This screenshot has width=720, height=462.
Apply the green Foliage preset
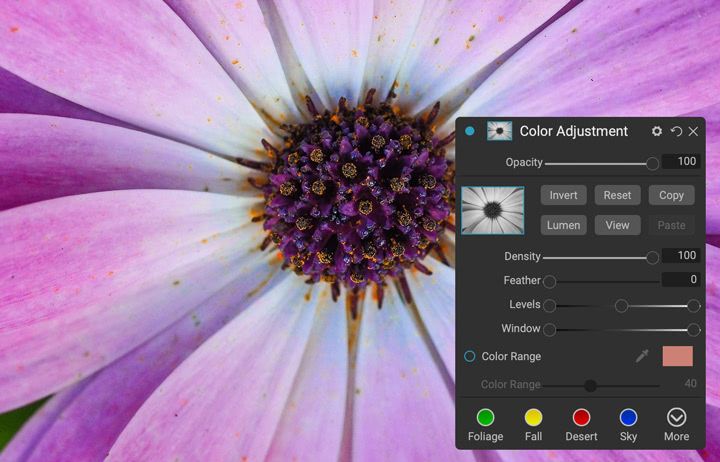[485, 418]
